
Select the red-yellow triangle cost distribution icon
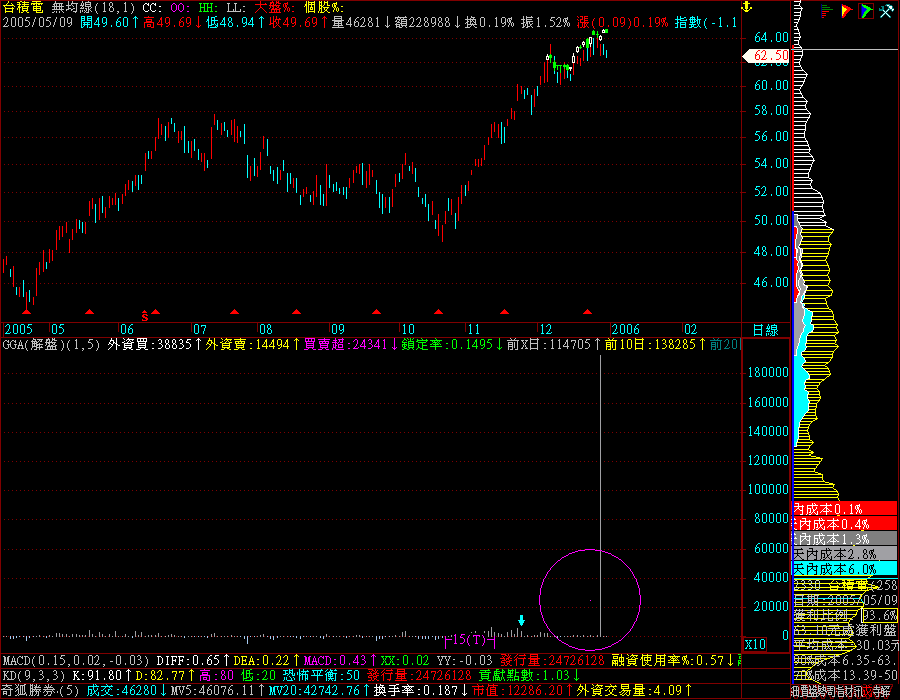tap(845, 11)
